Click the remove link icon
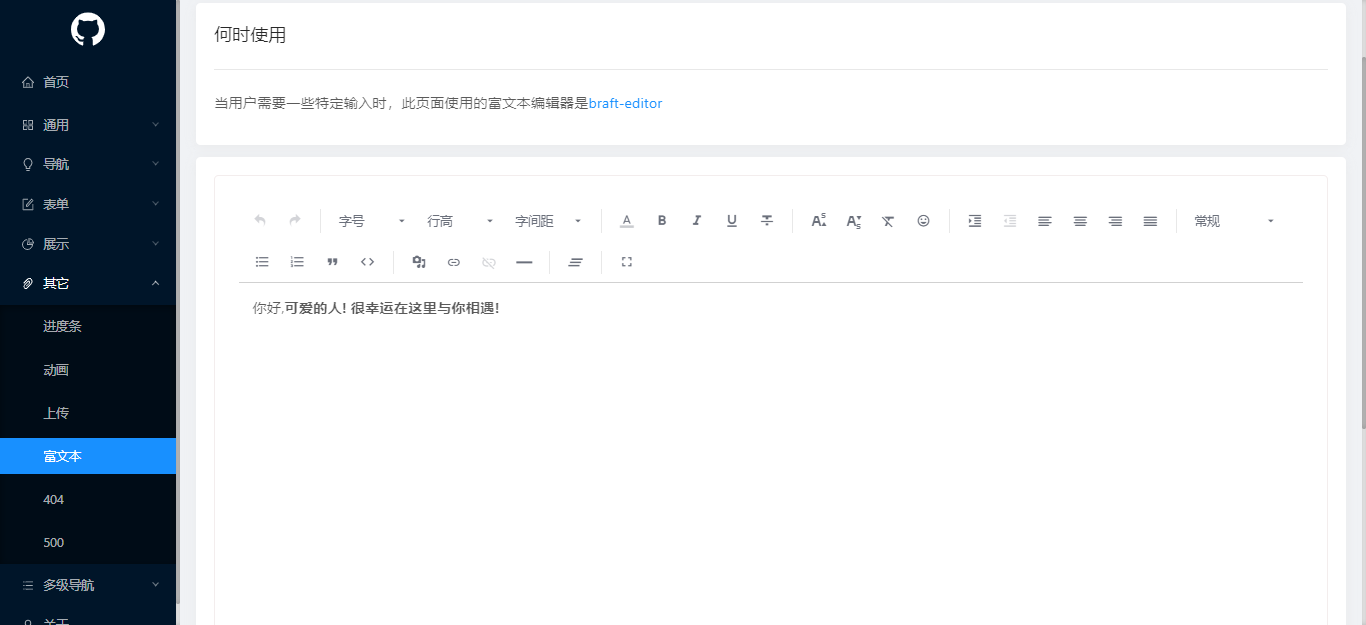 pyautogui.click(x=489, y=262)
